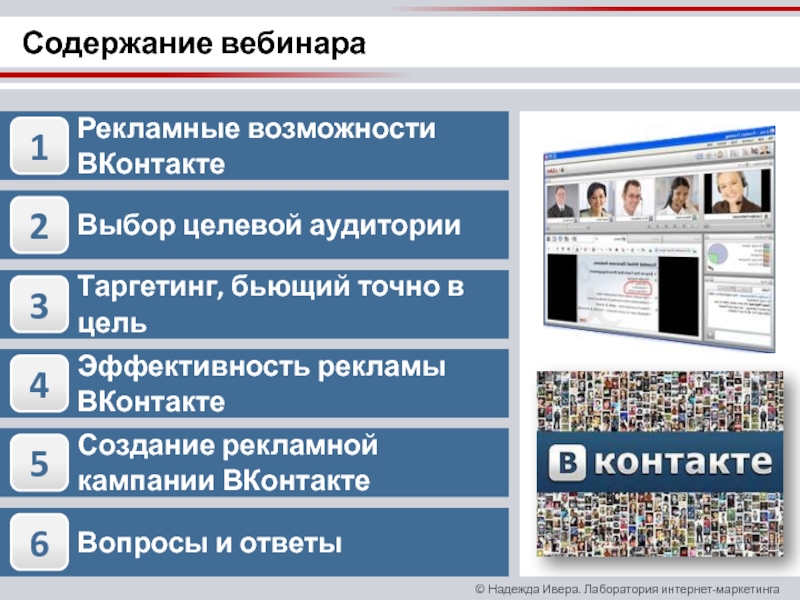Select 'Создание рекламной кампании ВКонтакте' text
This screenshot has width=800, height=600.
[228, 463]
